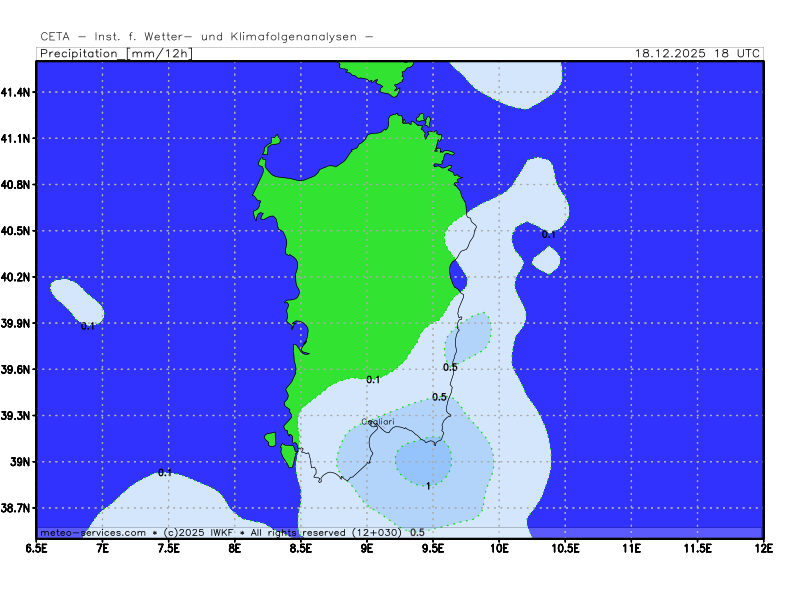The image size is (800, 600).
Task: Select the Precipitation [mm/12h] title label
Action: point(115,54)
